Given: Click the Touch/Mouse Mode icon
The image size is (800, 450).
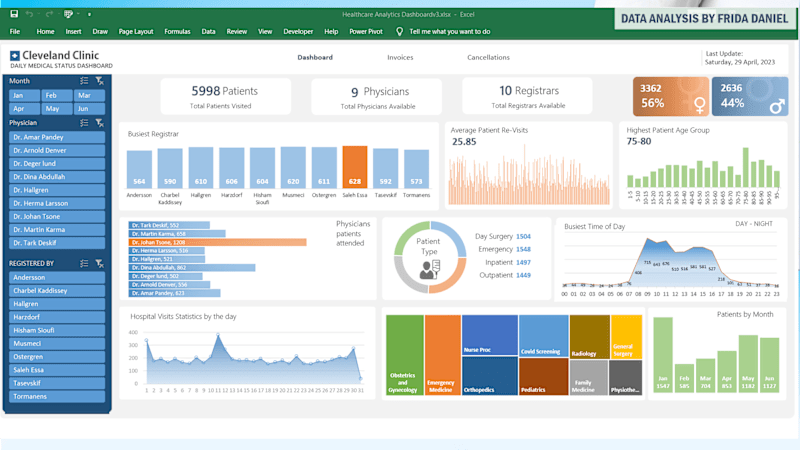Looking at the screenshot, I should 68,14.
